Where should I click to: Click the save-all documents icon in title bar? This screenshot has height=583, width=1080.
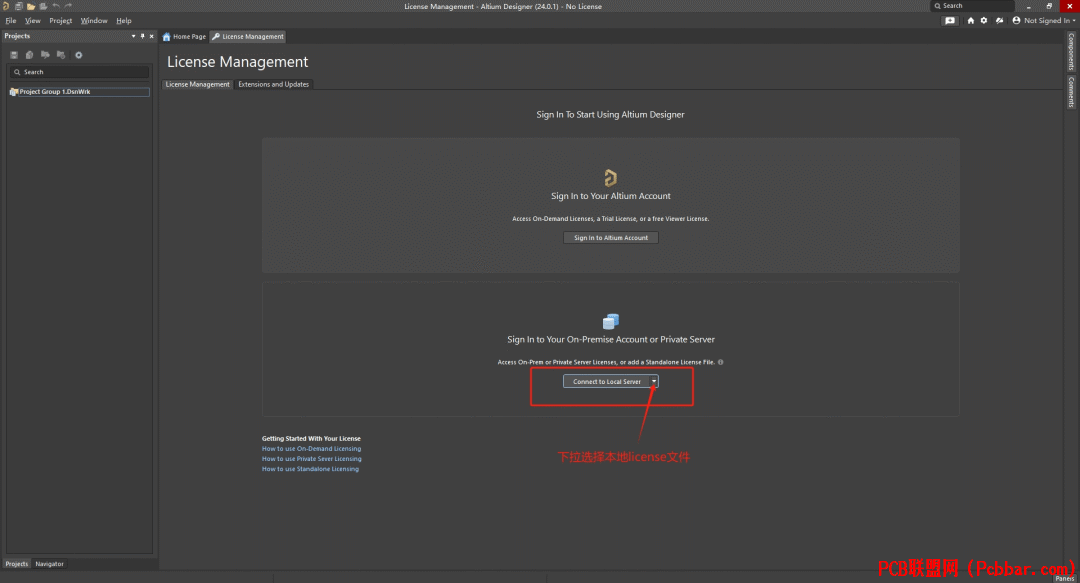pos(19,6)
